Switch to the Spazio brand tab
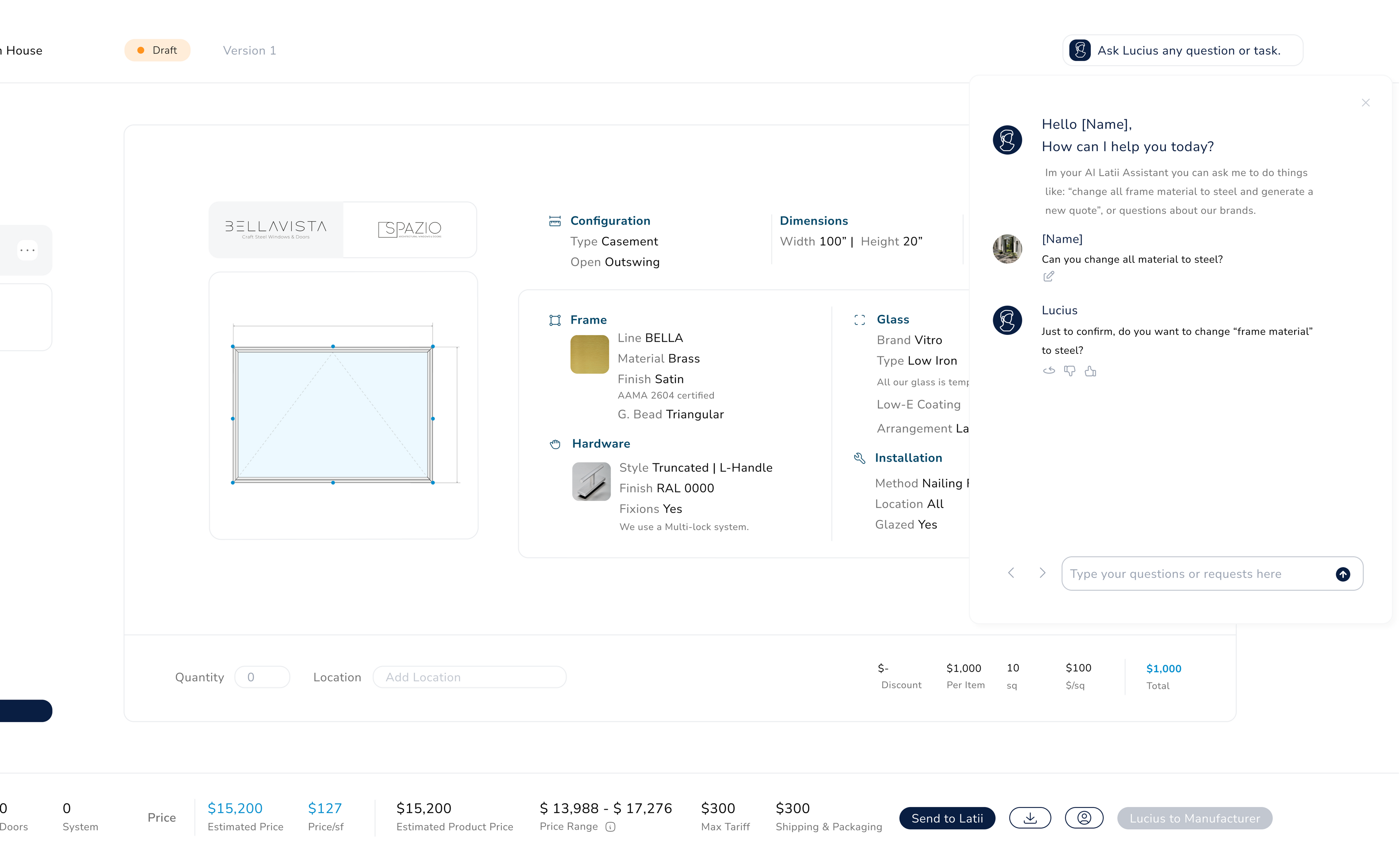This screenshot has height=864, width=1400. click(409, 229)
